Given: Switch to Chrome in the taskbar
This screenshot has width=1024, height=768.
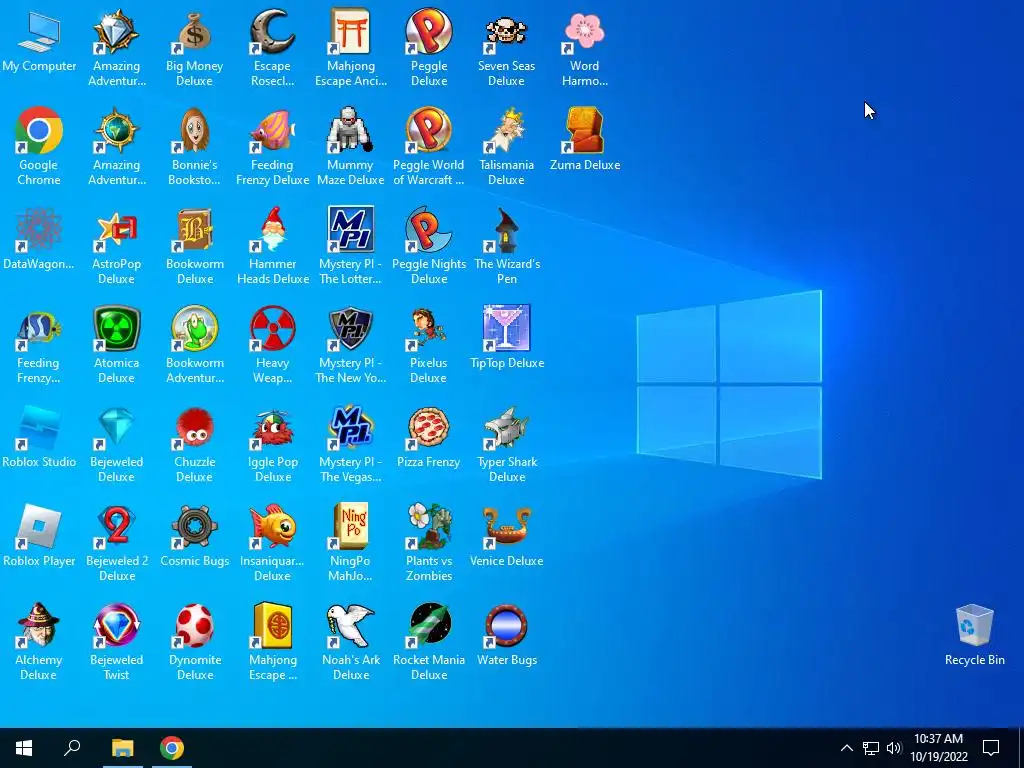Looking at the screenshot, I should 172,748.
